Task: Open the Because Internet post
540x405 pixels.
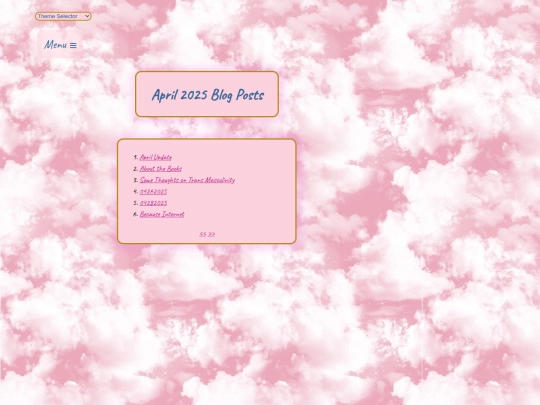Action: pos(162,214)
